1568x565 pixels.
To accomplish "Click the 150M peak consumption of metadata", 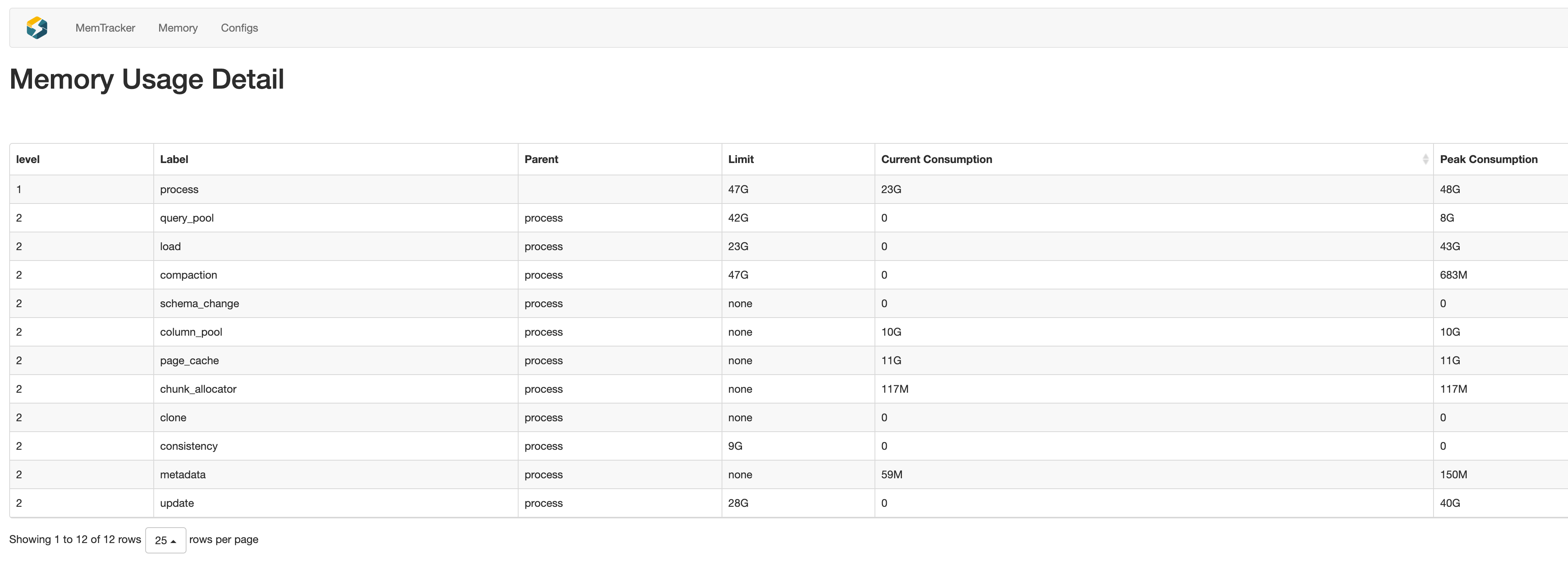I will [x=1454, y=475].
